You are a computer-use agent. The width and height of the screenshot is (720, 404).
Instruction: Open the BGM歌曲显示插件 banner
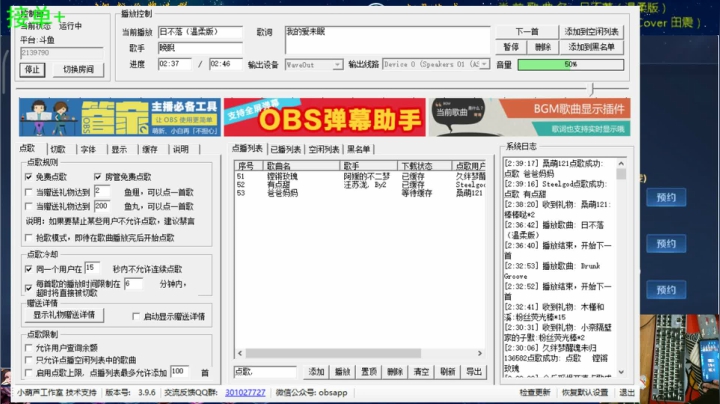click(x=529, y=117)
